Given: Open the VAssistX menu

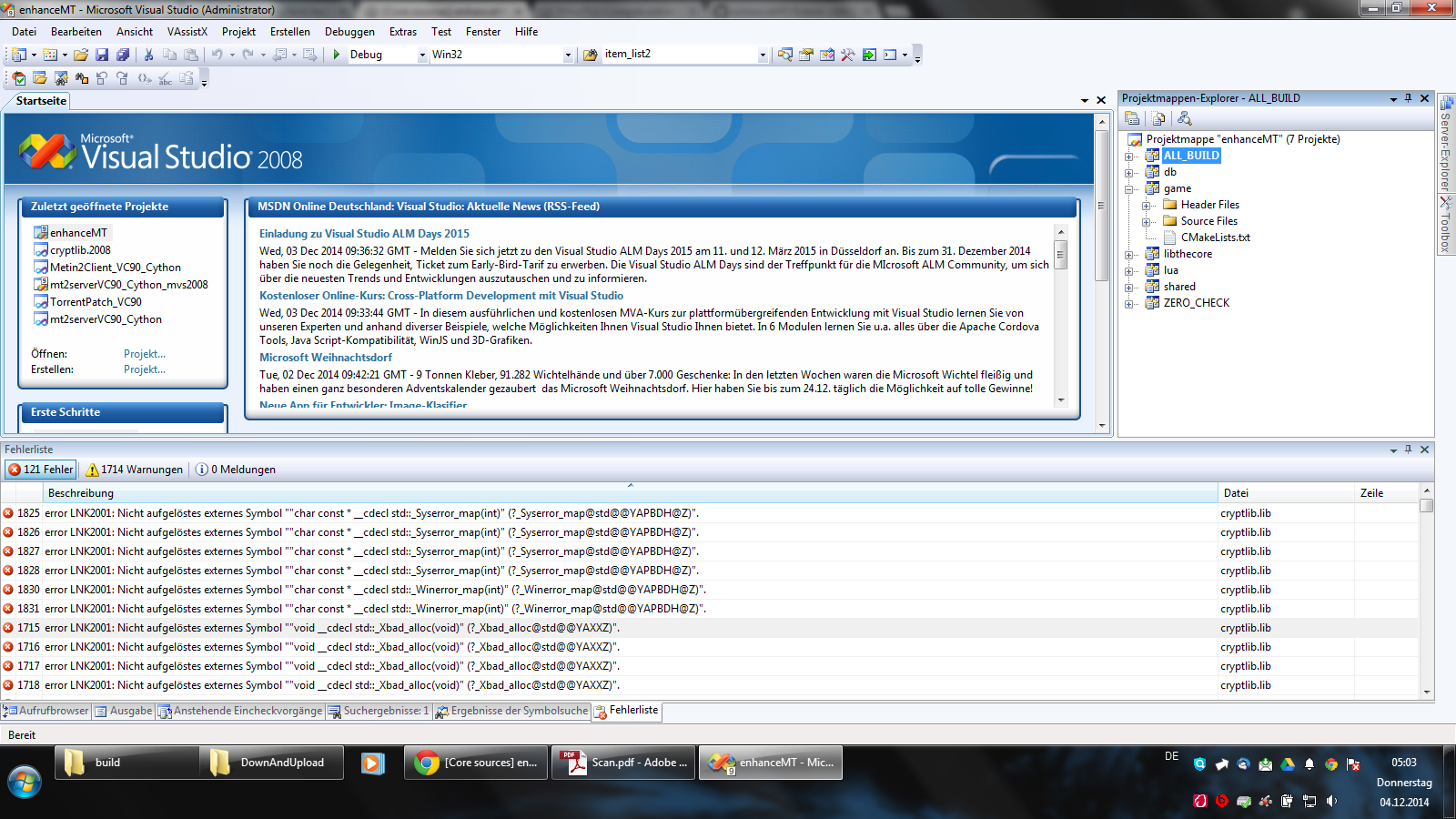Looking at the screenshot, I should click(x=187, y=32).
